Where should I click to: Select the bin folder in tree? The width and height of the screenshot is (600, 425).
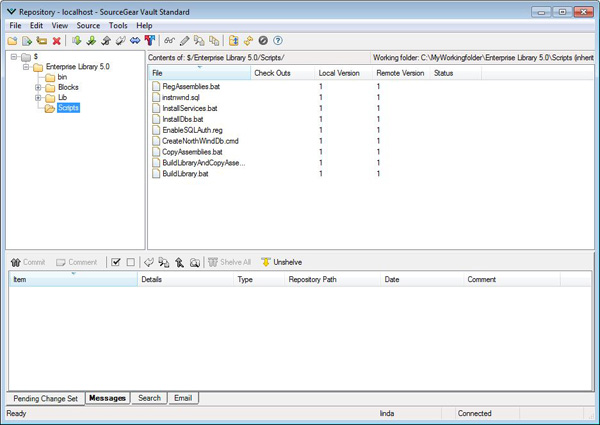point(62,76)
